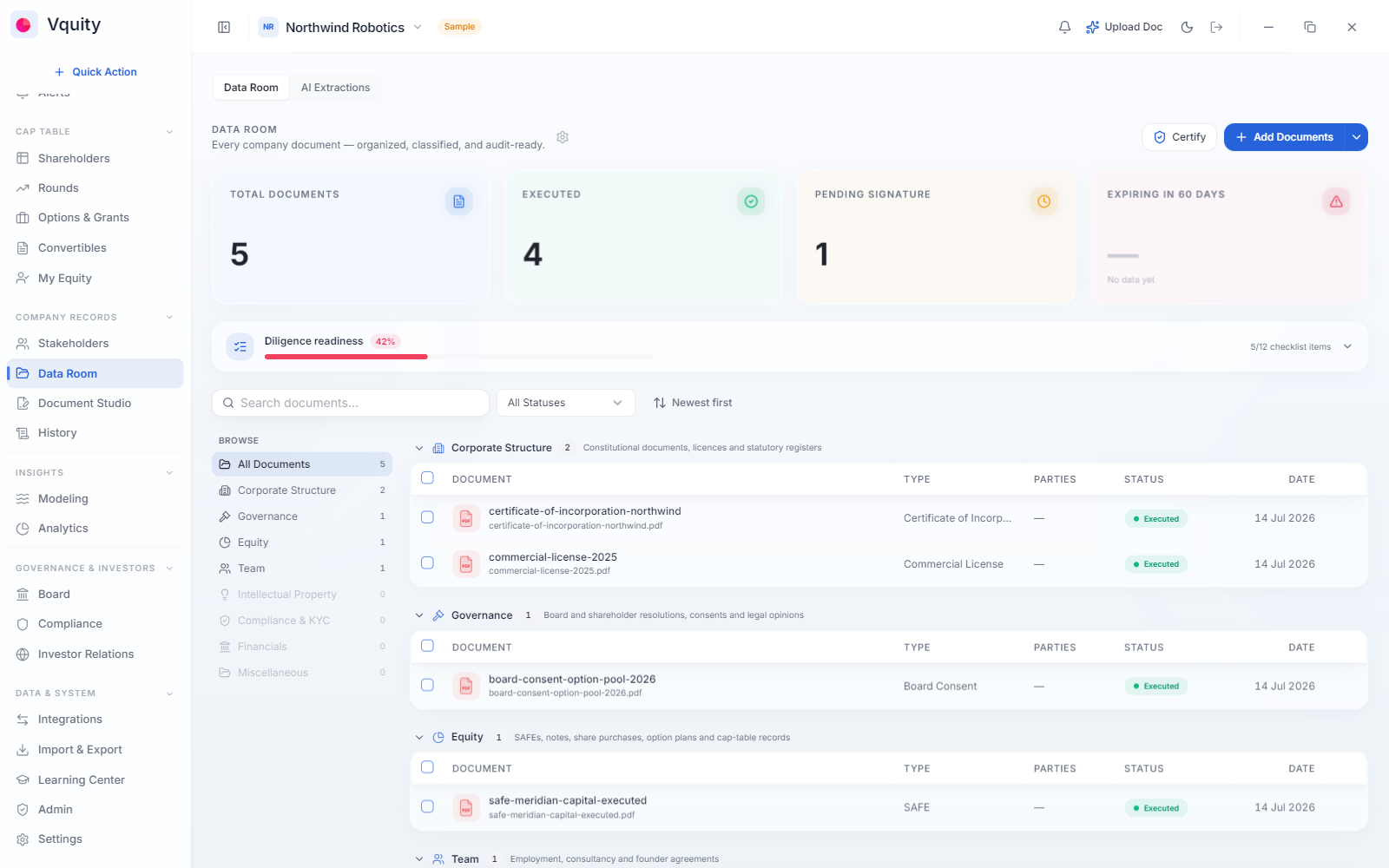Image resolution: width=1389 pixels, height=868 pixels.
Task: Open Document Studio page
Action: [95, 403]
